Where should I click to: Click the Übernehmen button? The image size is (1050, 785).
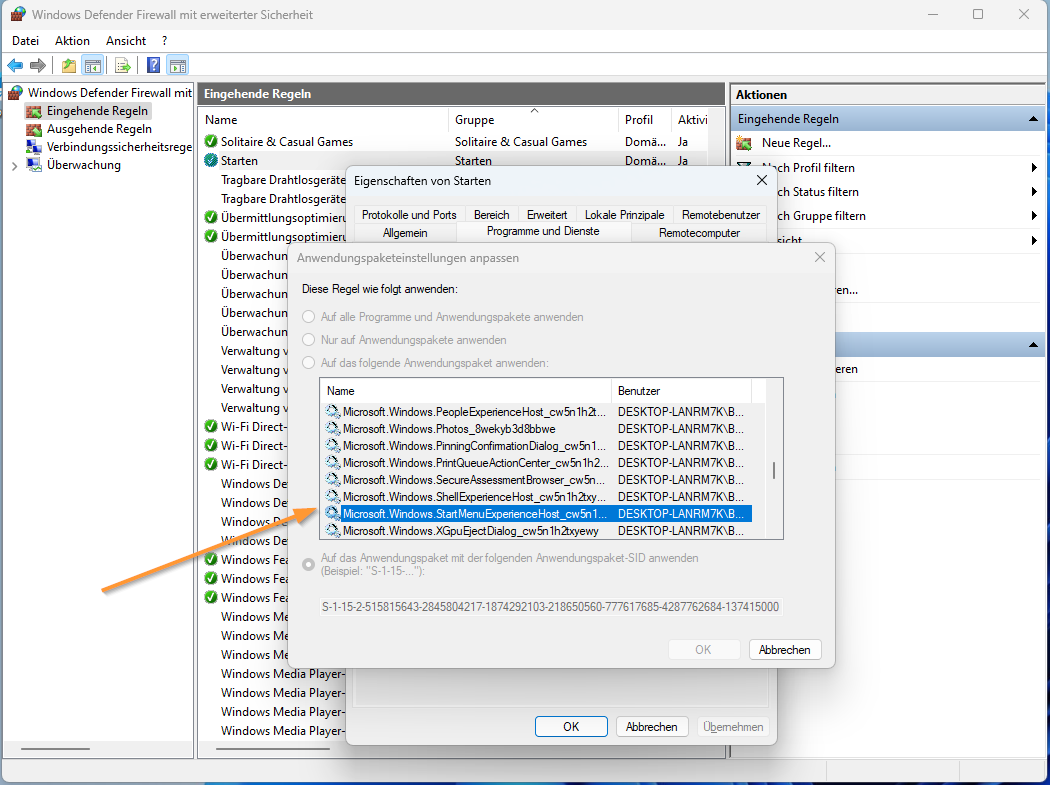(733, 727)
